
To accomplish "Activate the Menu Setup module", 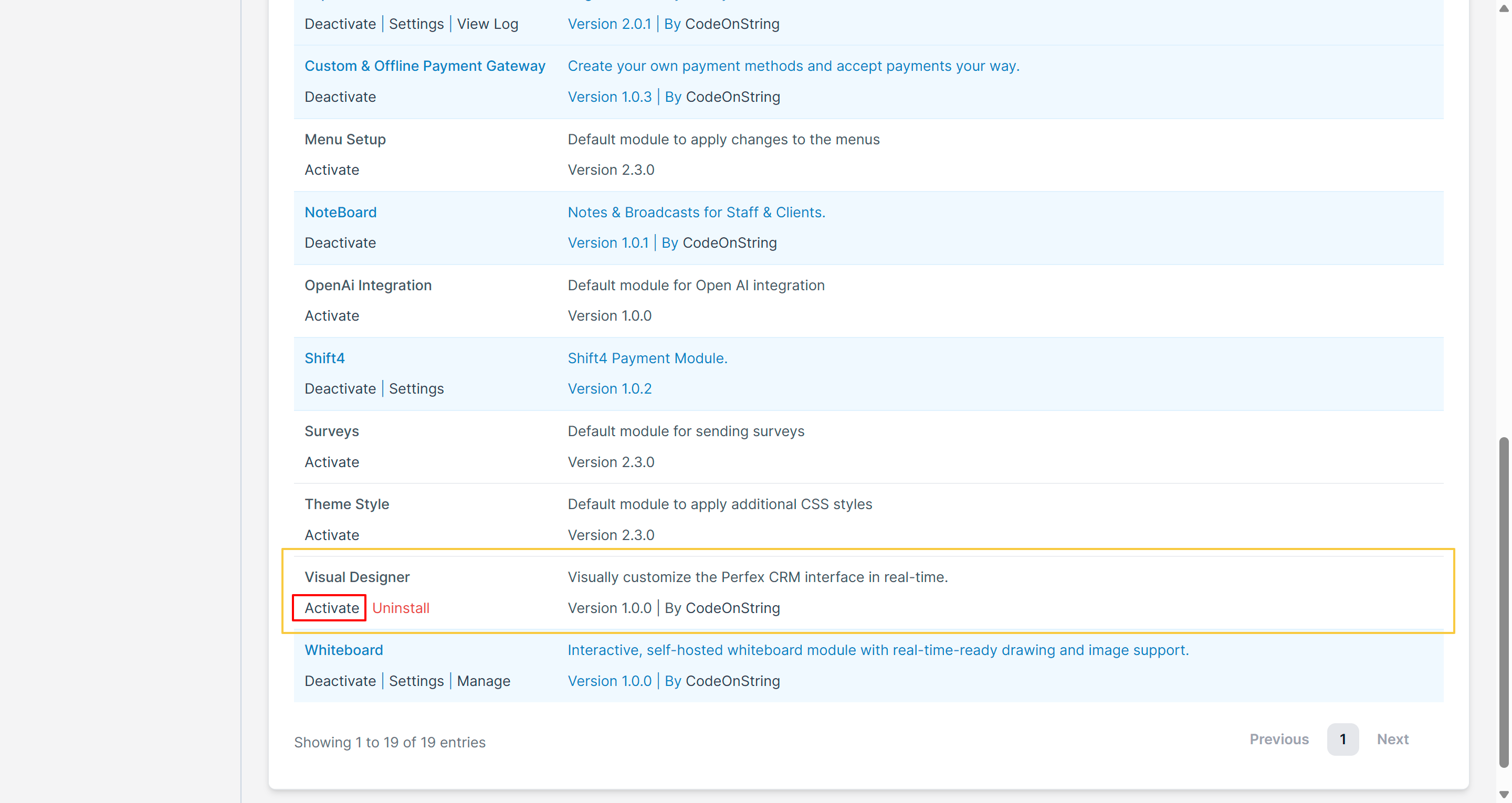I will 331,169.
